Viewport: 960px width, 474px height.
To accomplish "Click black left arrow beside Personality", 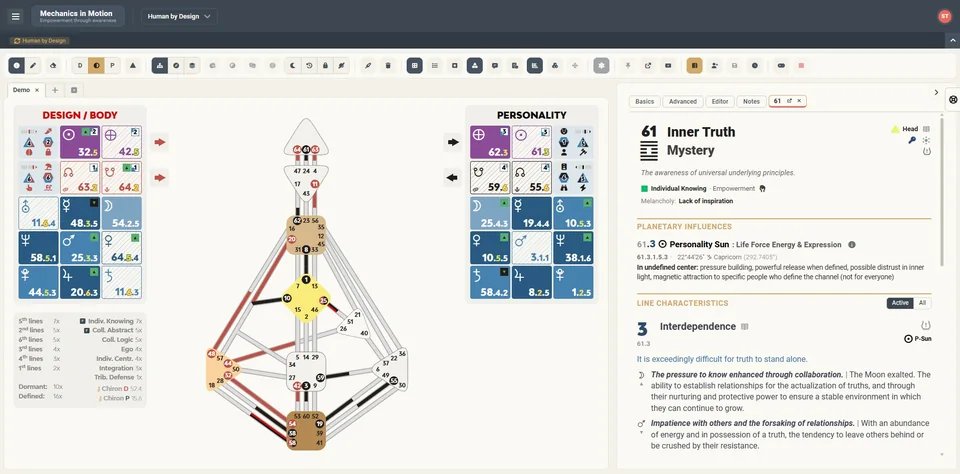I will click(452, 178).
